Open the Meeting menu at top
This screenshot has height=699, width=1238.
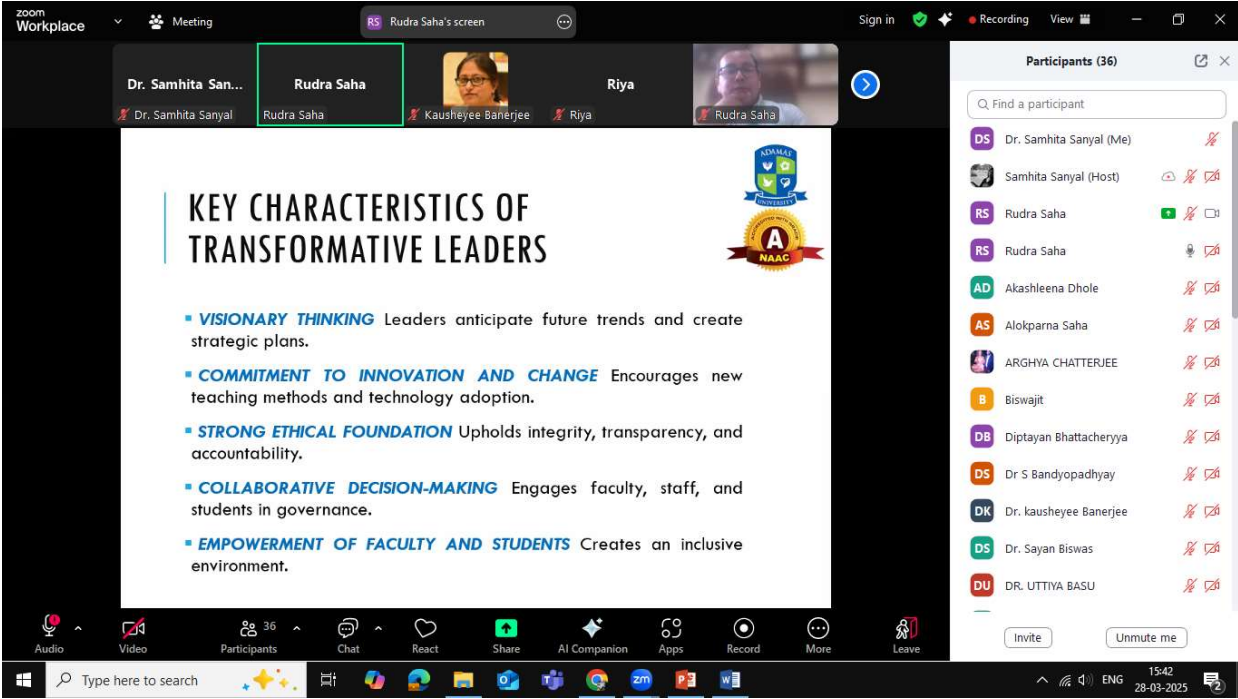(x=180, y=21)
